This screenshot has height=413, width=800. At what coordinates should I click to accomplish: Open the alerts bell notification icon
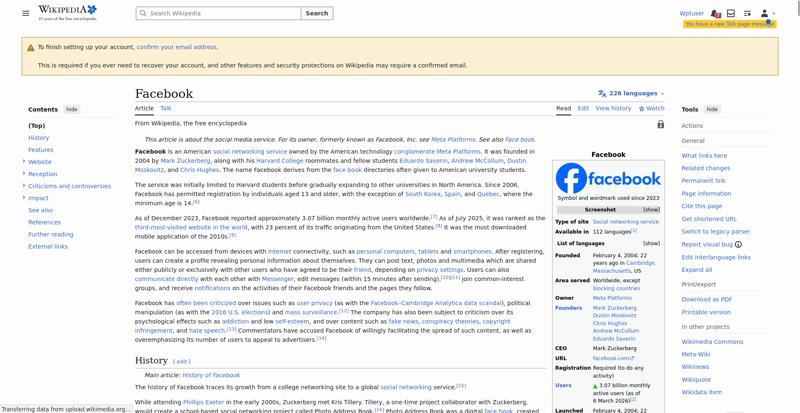(715, 14)
